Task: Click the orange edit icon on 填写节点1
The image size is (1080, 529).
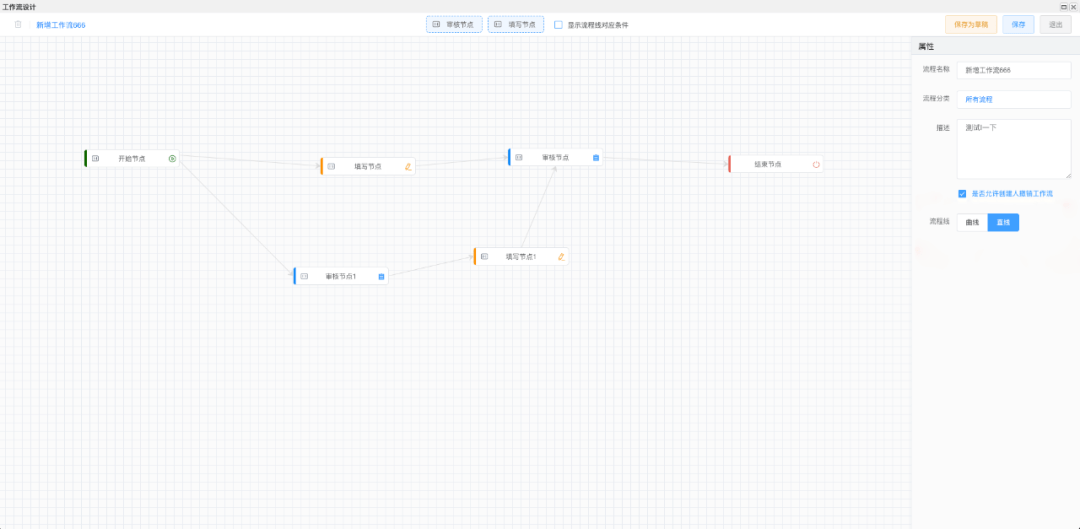Action: click(561, 257)
